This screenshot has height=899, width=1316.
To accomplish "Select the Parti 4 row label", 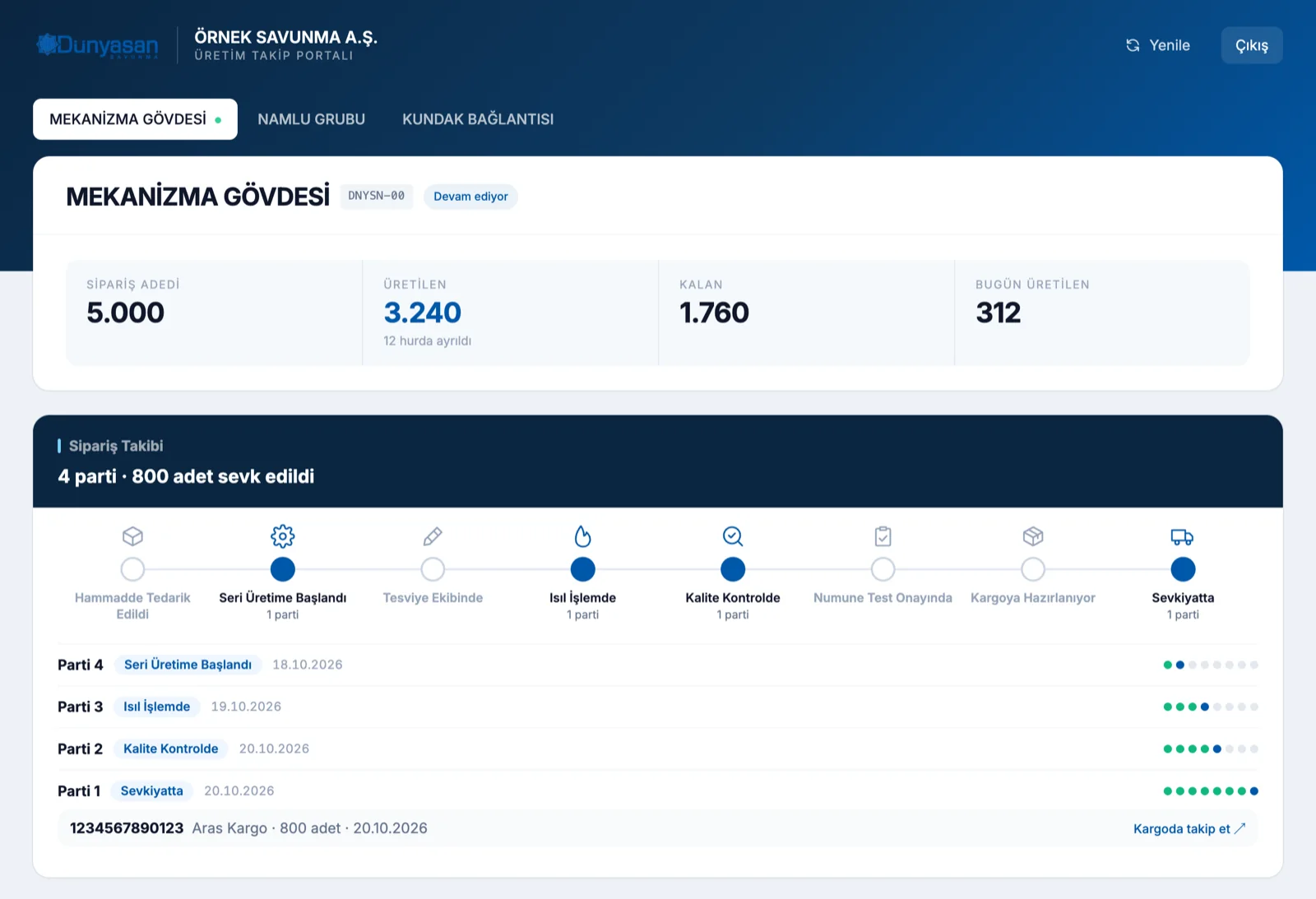I will point(81,665).
